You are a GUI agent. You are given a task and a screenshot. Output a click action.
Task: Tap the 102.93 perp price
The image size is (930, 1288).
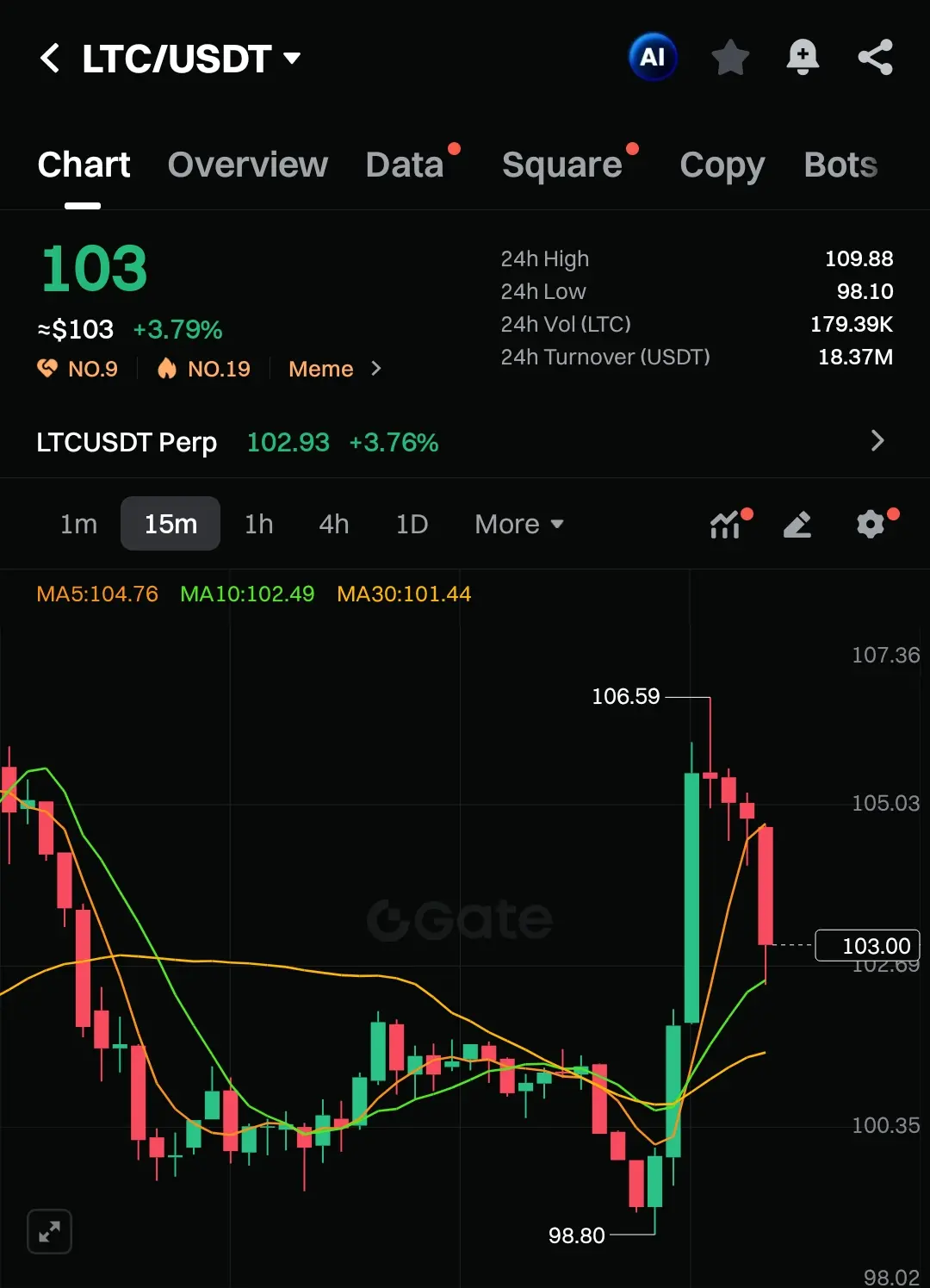pyautogui.click(x=288, y=442)
